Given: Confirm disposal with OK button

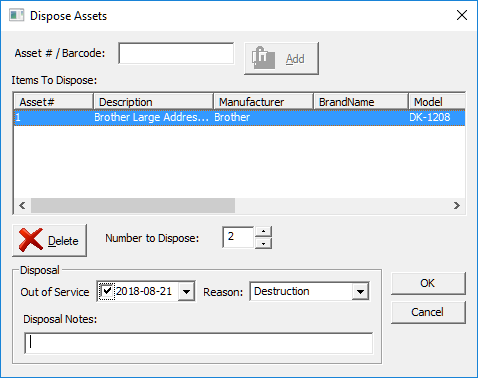Looking at the screenshot, I should pyautogui.click(x=428, y=283).
